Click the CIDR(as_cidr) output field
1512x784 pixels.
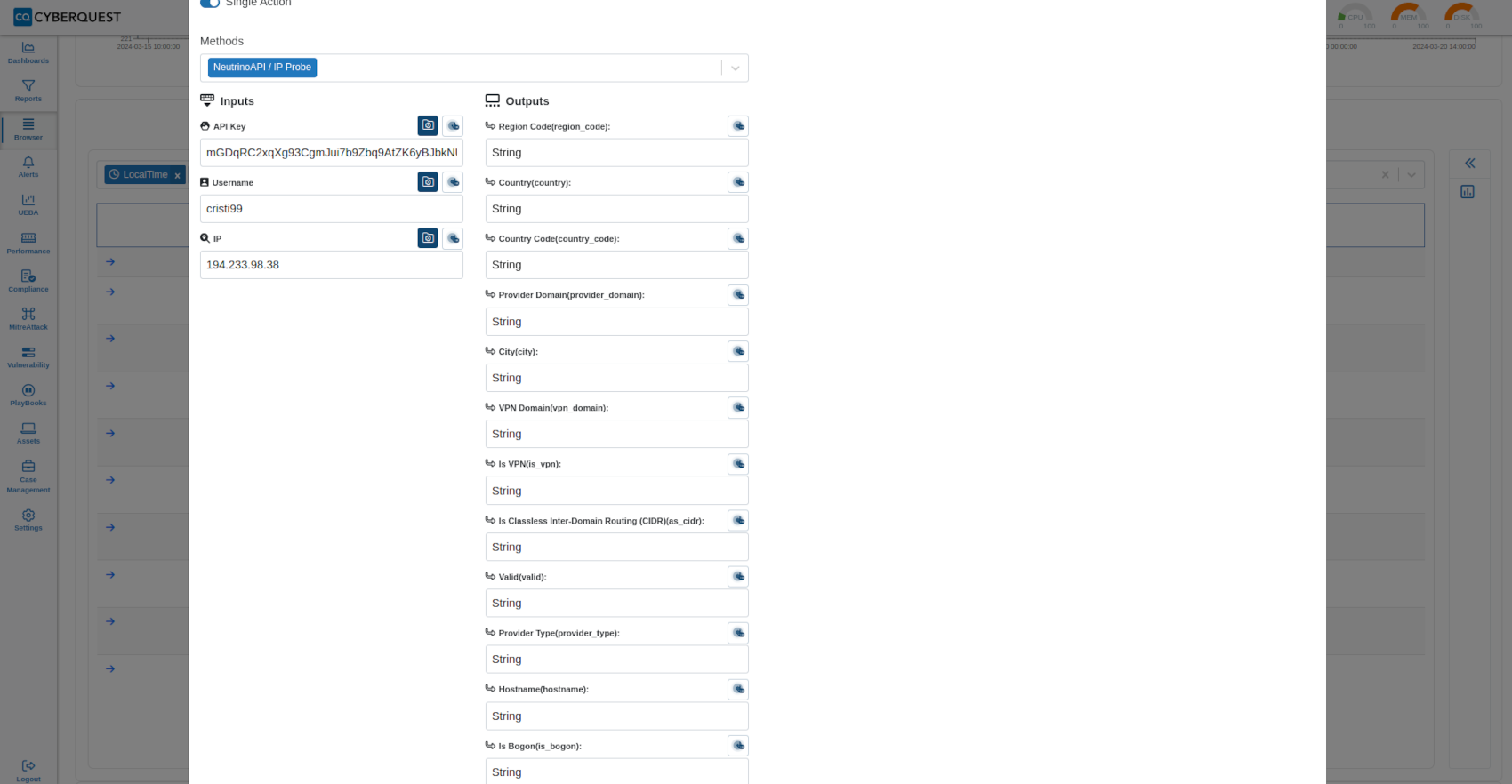617,547
